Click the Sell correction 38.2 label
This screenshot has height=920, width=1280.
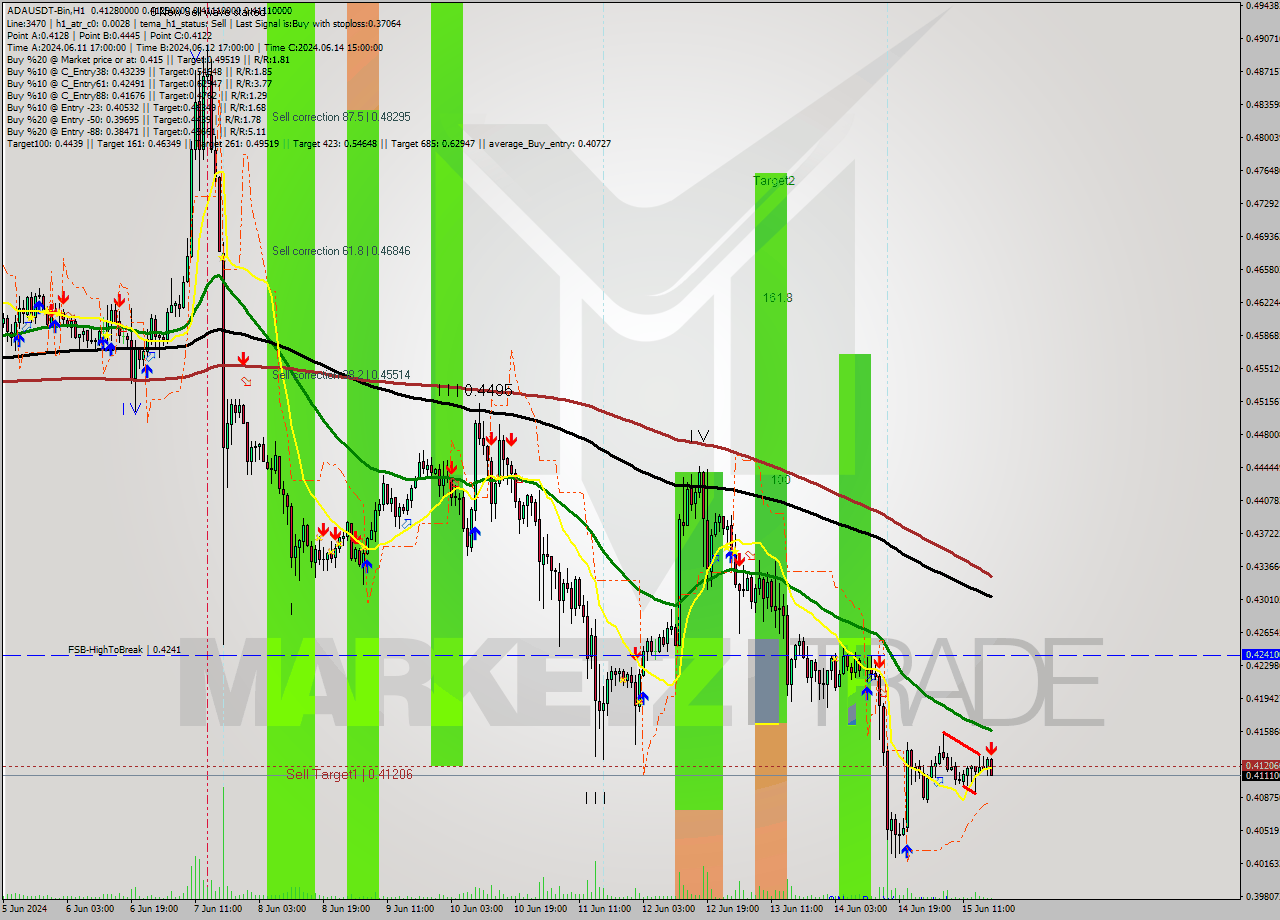click(341, 375)
